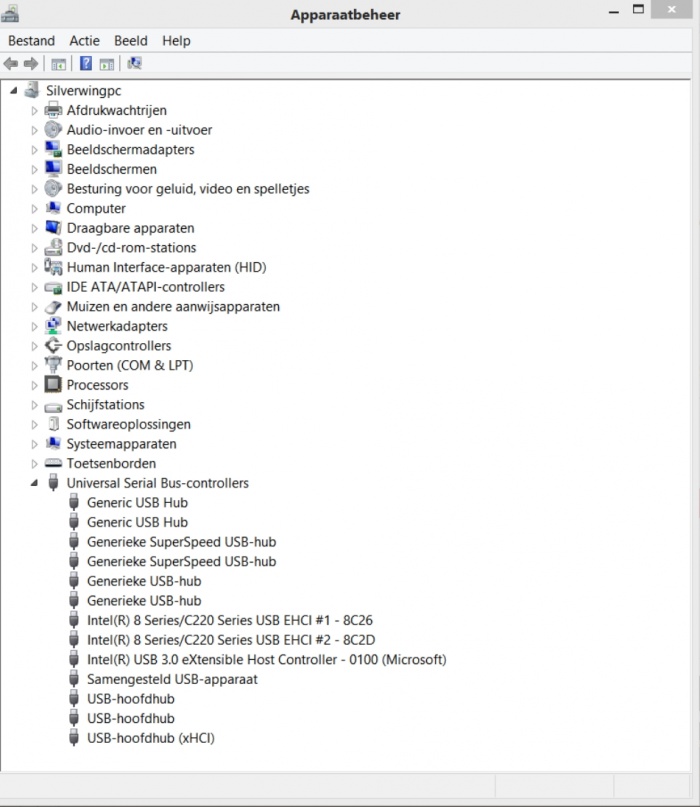Select the USB-hoofdhub (xHCI) device
700x807 pixels.
click(x=150, y=738)
